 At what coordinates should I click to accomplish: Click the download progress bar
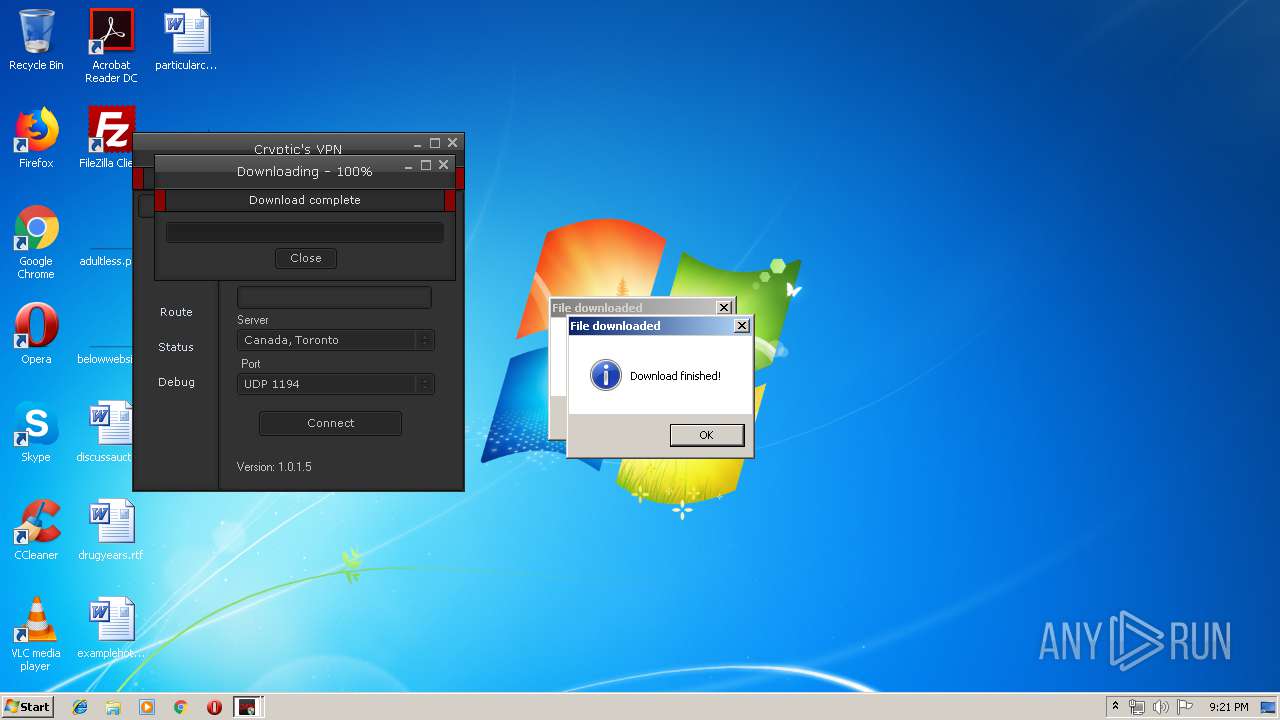[x=304, y=232]
